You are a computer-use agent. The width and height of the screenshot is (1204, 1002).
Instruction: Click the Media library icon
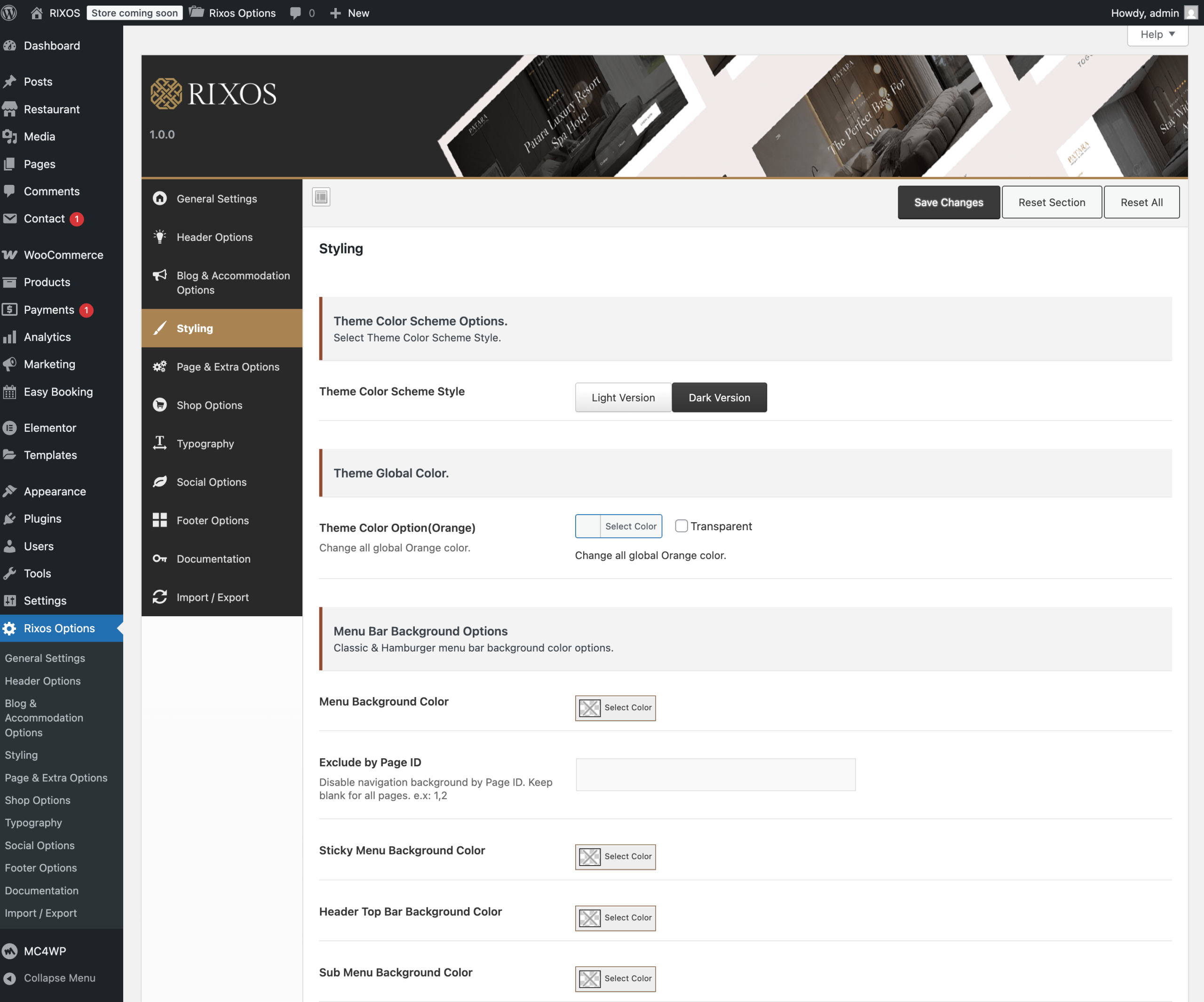10,136
